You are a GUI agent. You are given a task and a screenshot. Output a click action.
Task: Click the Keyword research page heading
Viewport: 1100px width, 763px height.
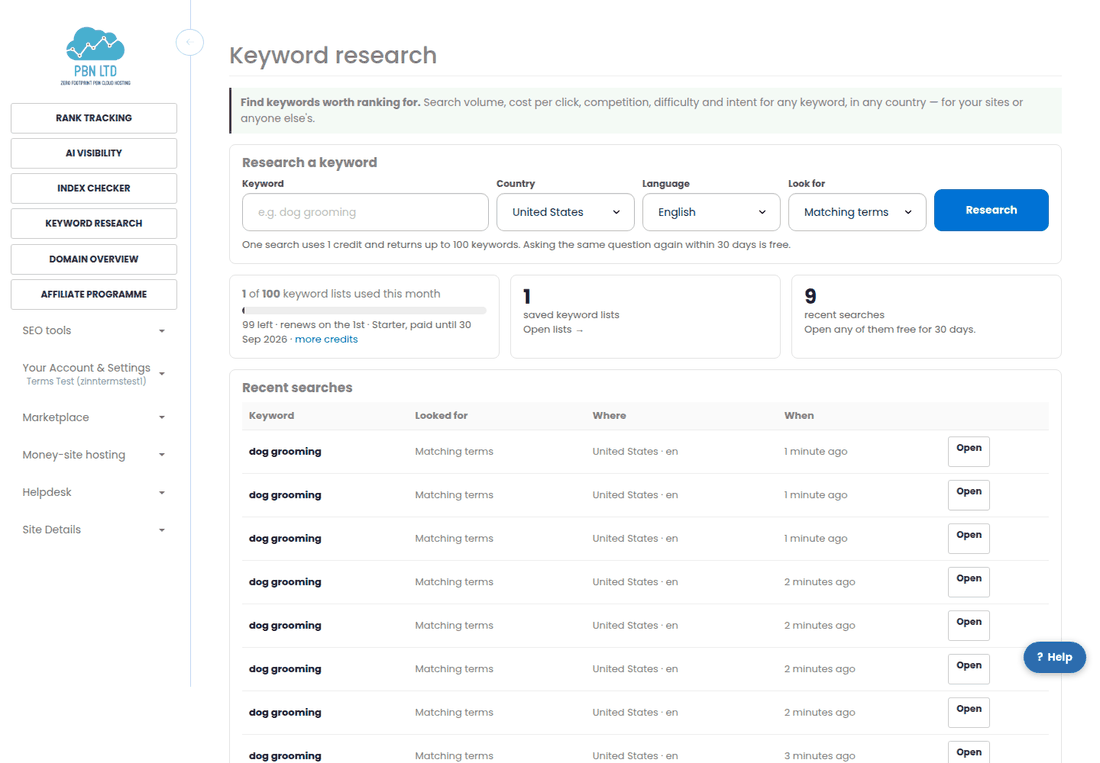click(333, 55)
